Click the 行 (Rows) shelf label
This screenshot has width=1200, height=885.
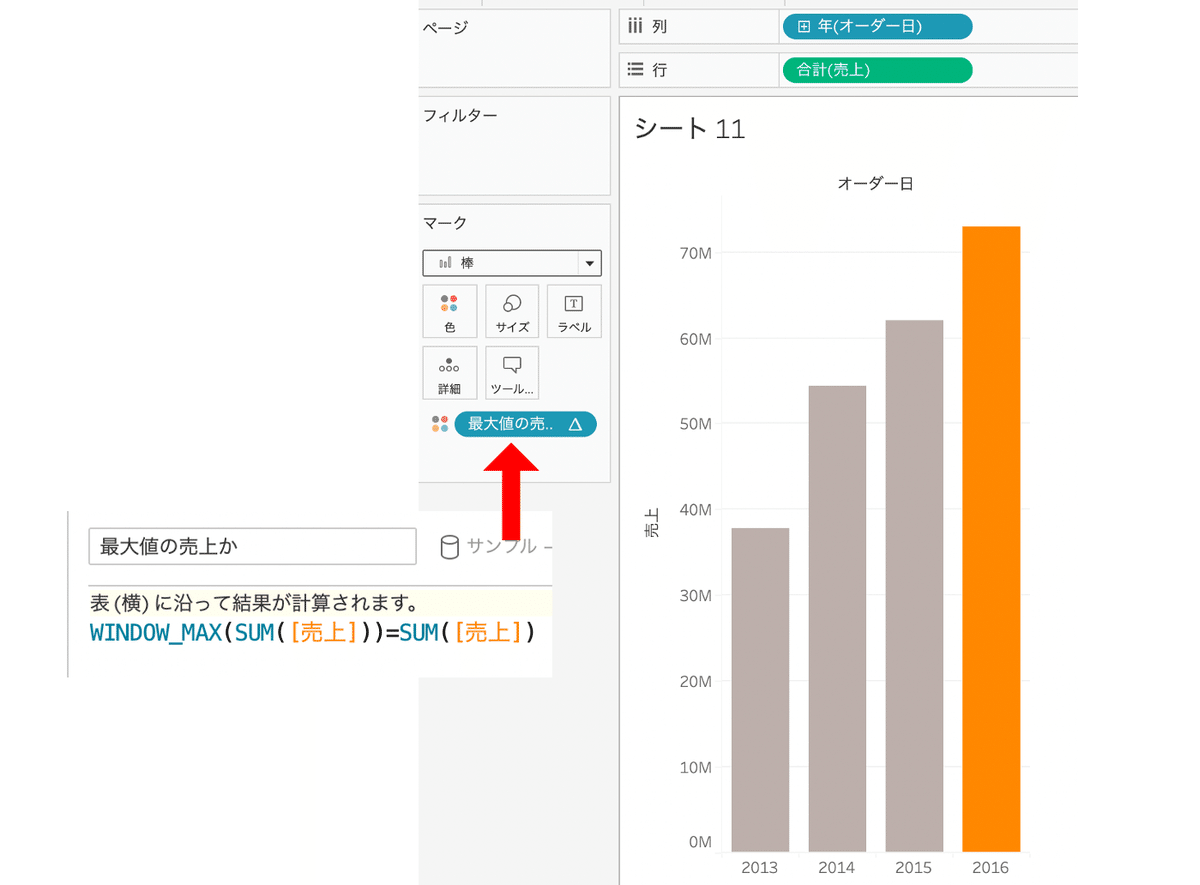pyautogui.click(x=660, y=69)
